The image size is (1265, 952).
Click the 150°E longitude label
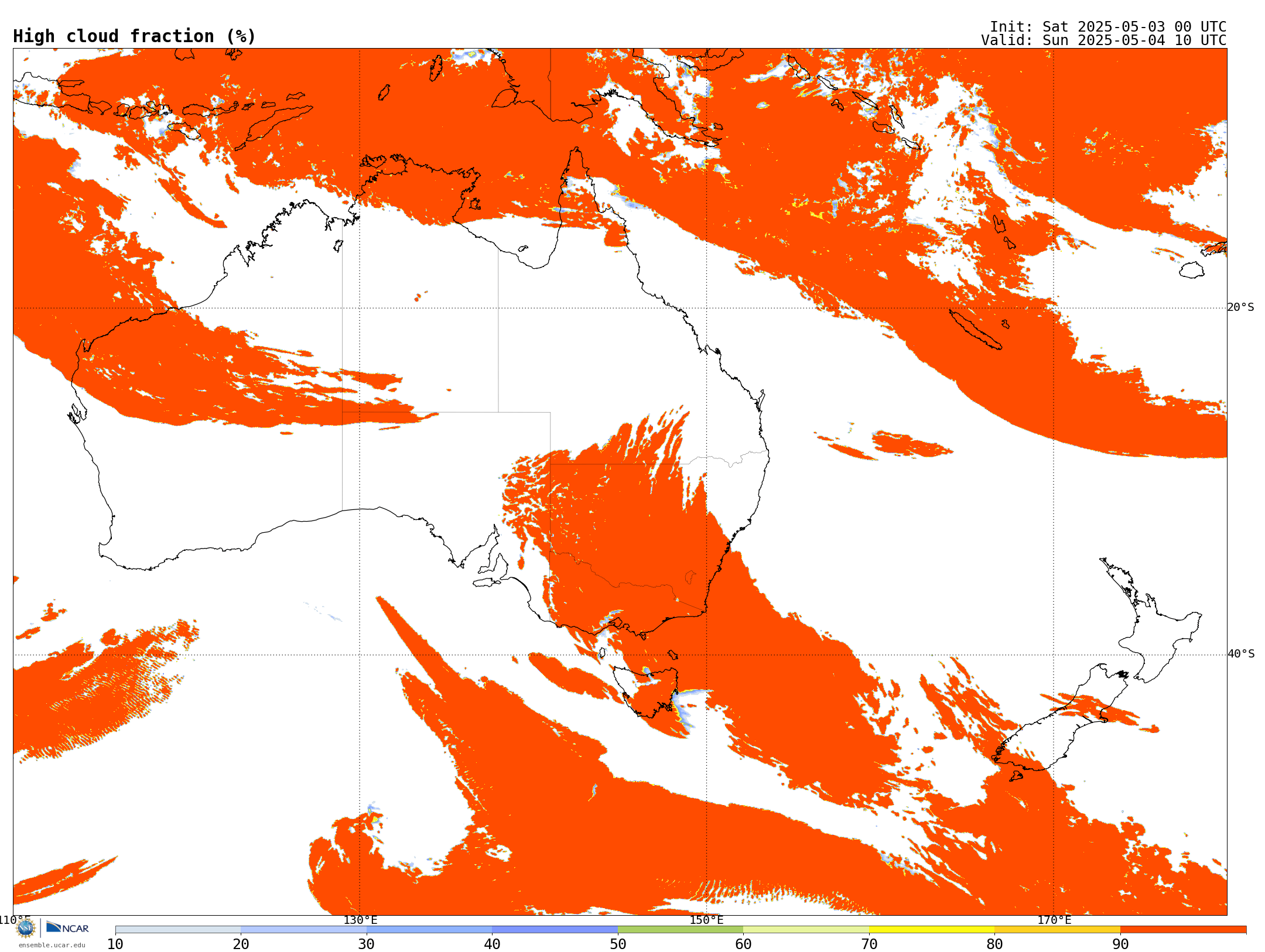[x=706, y=920]
